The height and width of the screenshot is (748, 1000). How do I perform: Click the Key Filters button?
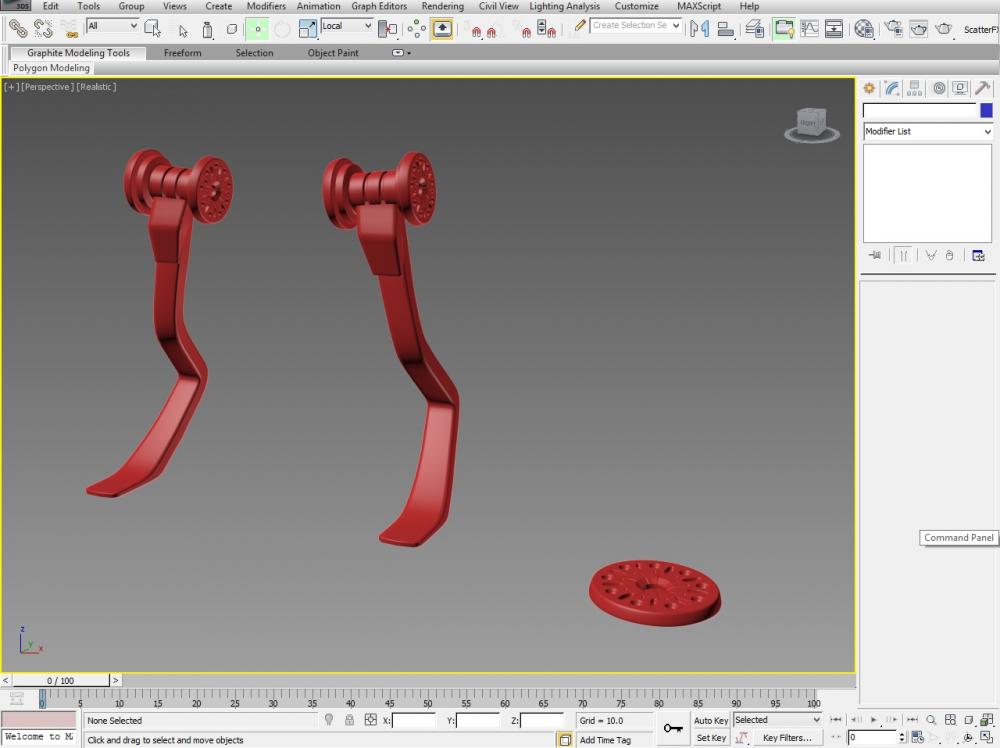(787, 738)
